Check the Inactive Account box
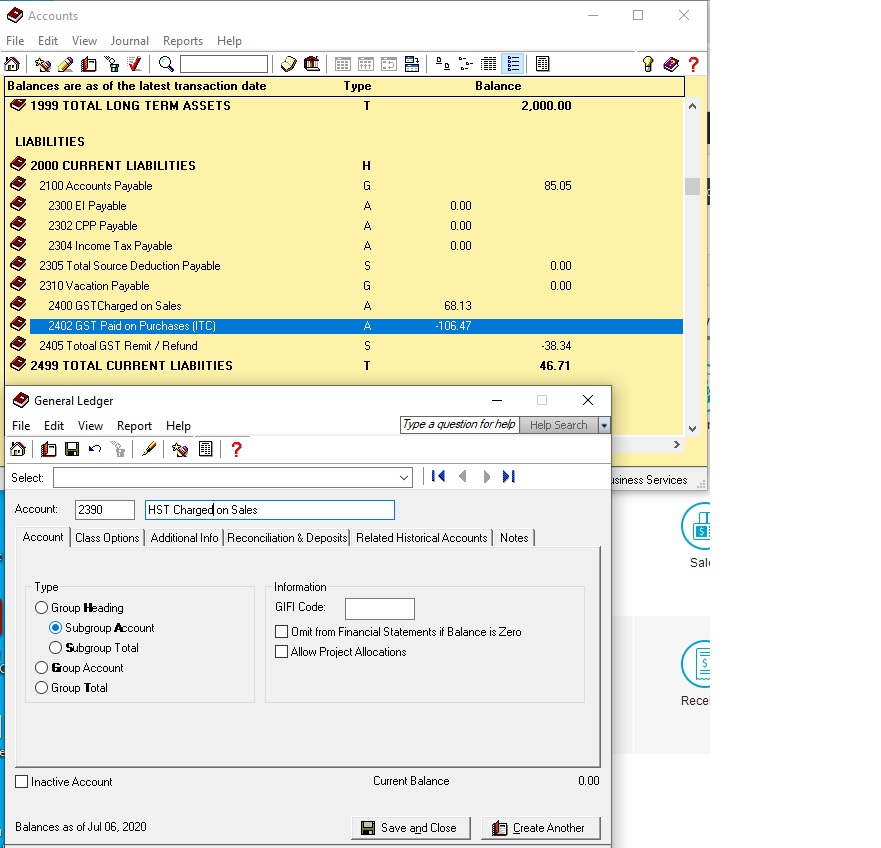 point(21,782)
